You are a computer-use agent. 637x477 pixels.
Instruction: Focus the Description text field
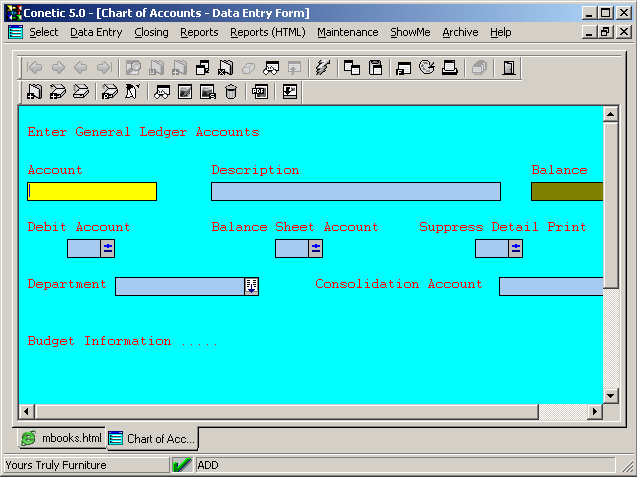click(x=355, y=191)
